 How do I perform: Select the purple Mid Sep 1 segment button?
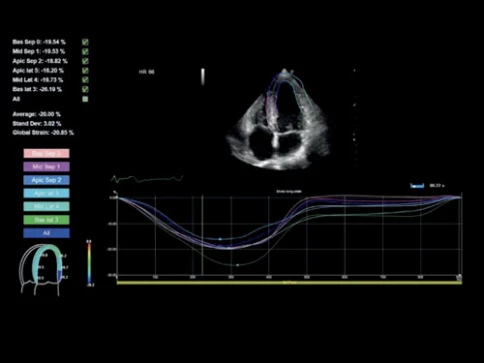(47, 167)
